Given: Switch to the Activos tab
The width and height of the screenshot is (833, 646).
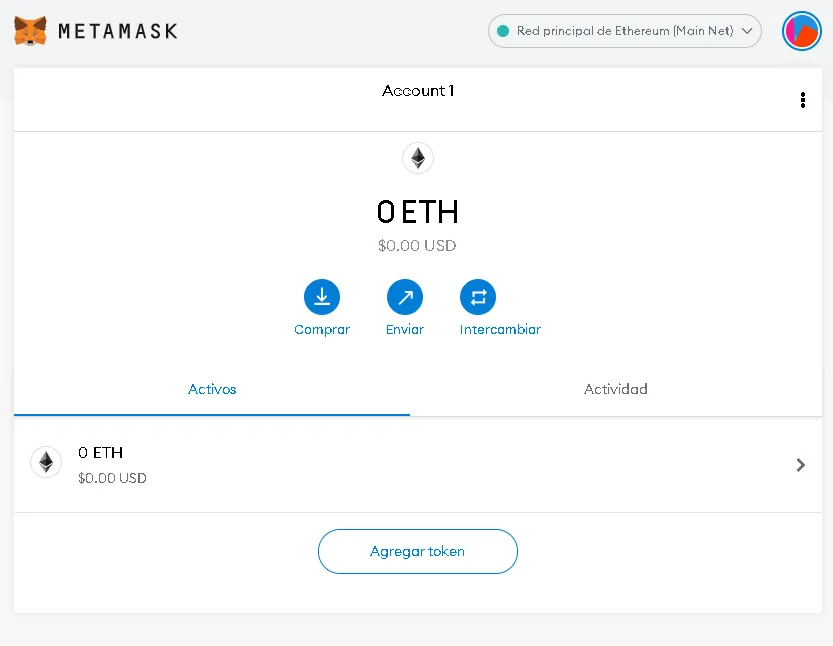Looking at the screenshot, I should pyautogui.click(x=212, y=389).
